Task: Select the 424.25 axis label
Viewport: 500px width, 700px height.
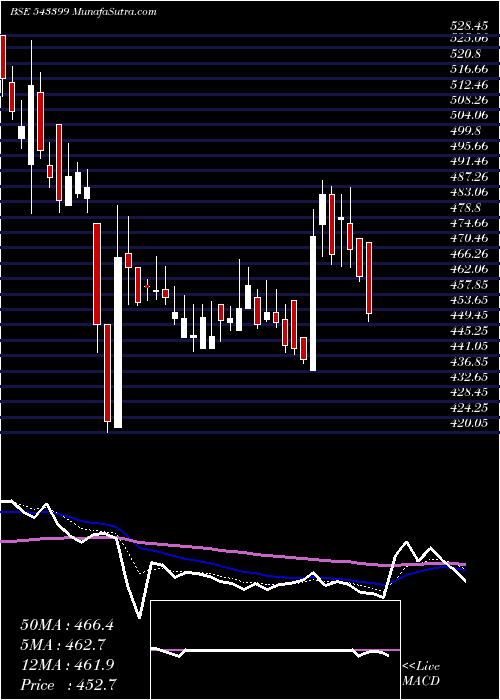Action: [468, 407]
